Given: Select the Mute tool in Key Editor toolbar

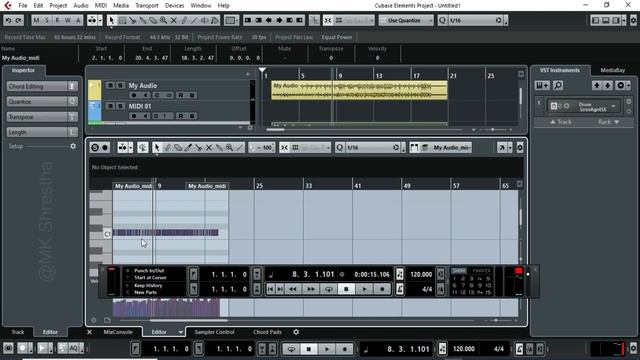Looking at the screenshot, I should [209, 147].
